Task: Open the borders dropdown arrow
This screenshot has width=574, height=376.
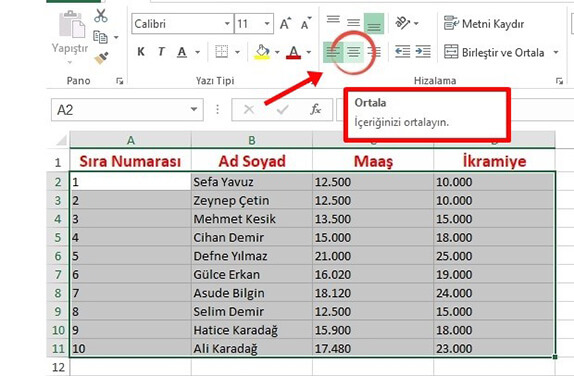Action: tap(238, 52)
